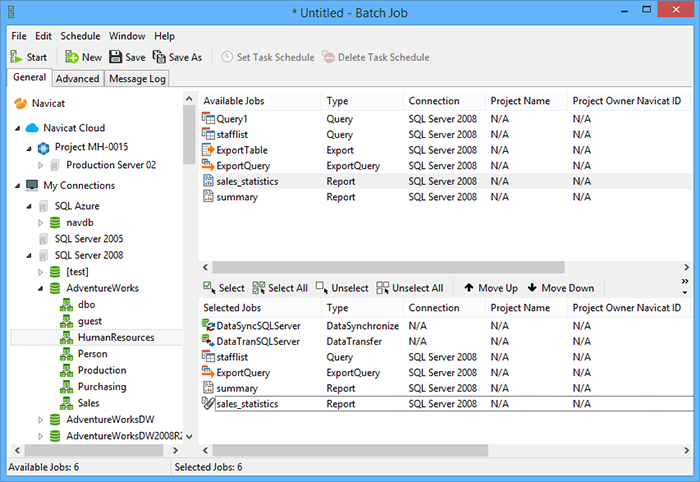Click the tree panel vertical scrollbar thumb
Image resolution: width=700 pixels, height=482 pixels.
189,136
